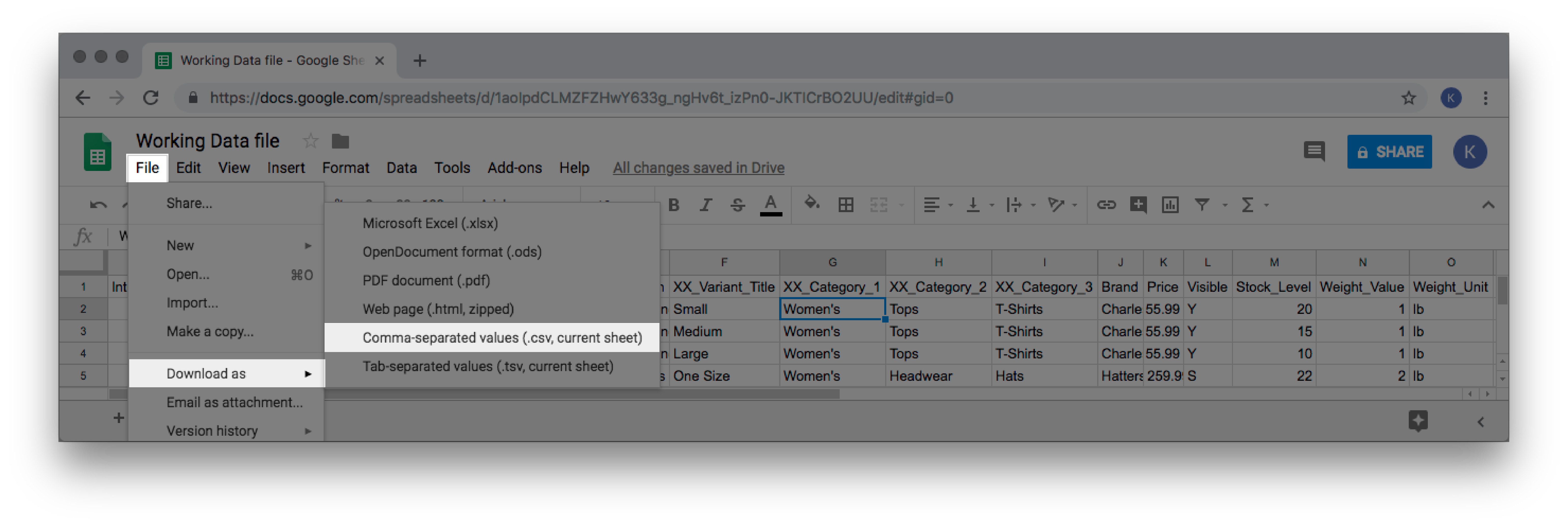Download as OpenDocument format (.ods)
The height and width of the screenshot is (526, 1568).
point(492,252)
